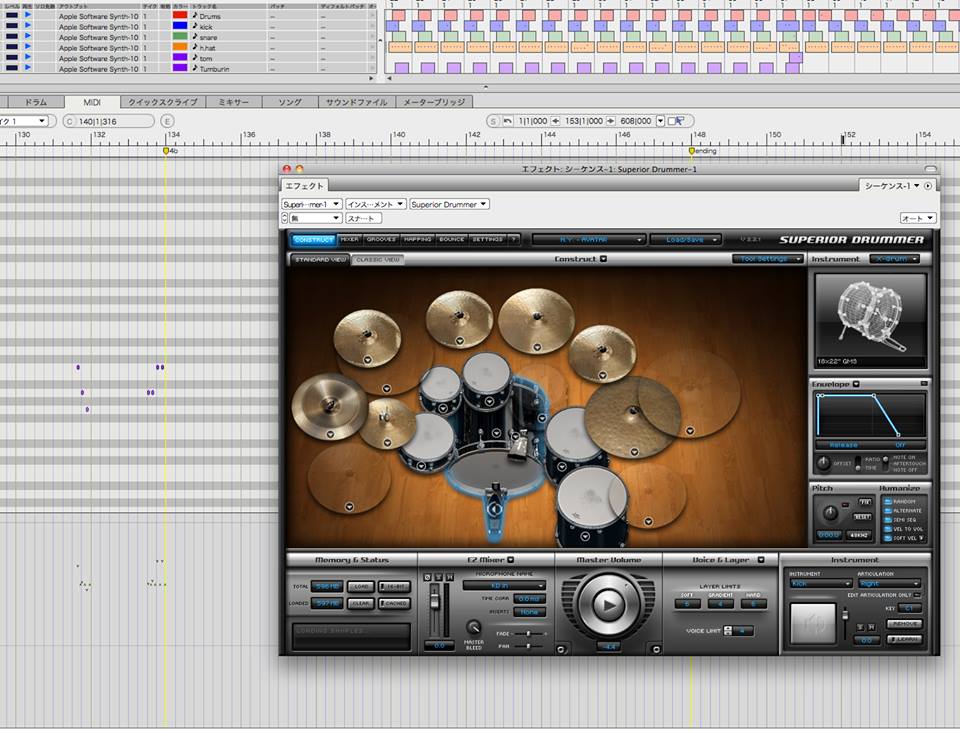
Task: Click the instrument trigger pad in the Instrument panel
Action: [x=812, y=624]
